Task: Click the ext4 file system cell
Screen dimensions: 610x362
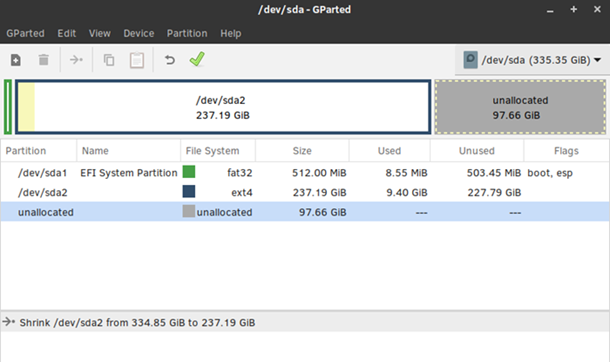Action: coord(242,192)
